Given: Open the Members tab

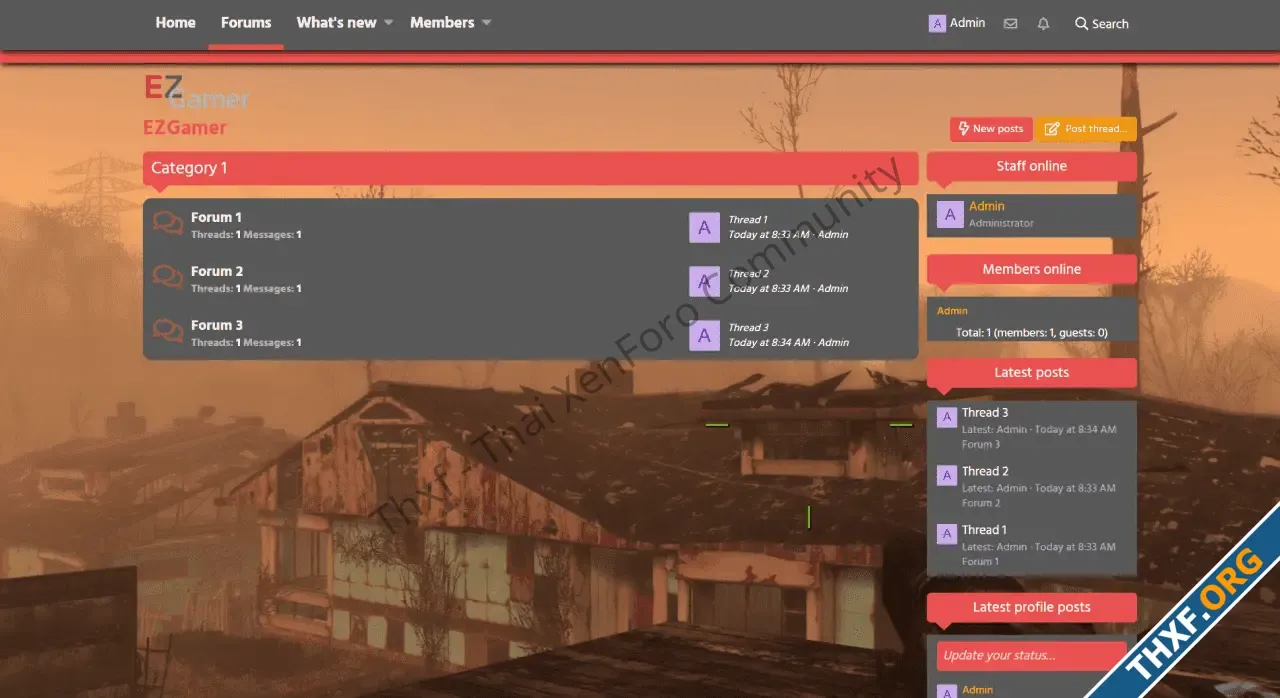Looking at the screenshot, I should (x=442, y=23).
